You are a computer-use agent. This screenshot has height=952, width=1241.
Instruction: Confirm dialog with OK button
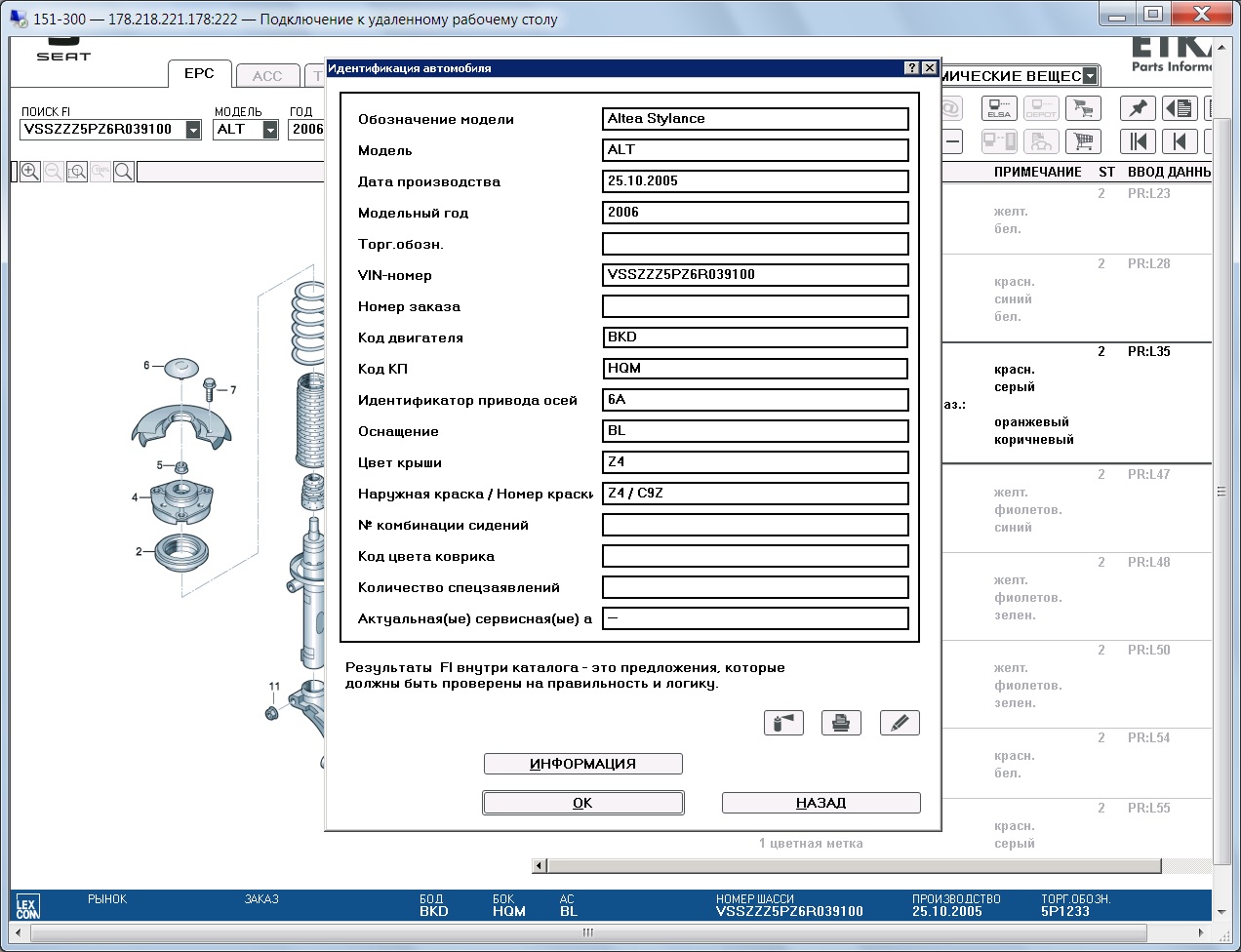[x=583, y=803]
